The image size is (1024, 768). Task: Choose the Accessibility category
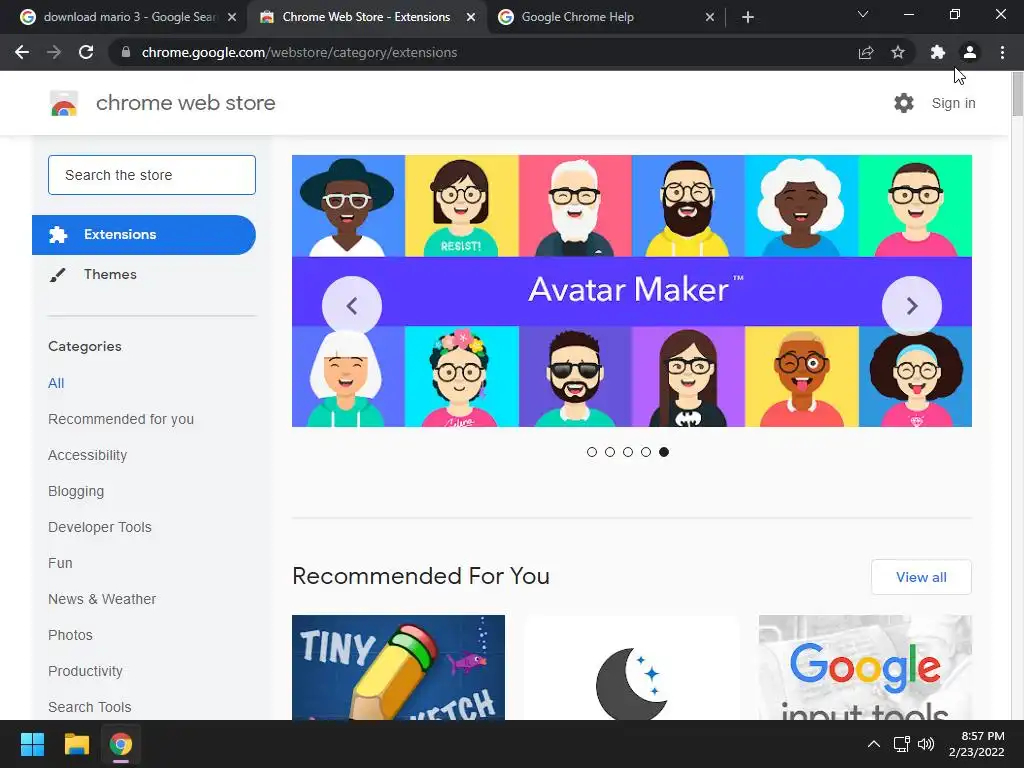pos(88,455)
